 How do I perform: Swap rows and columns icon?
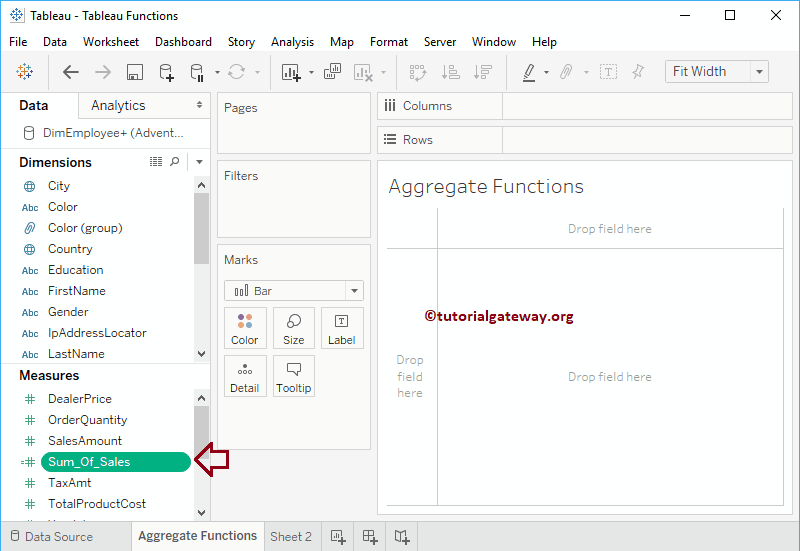418,72
